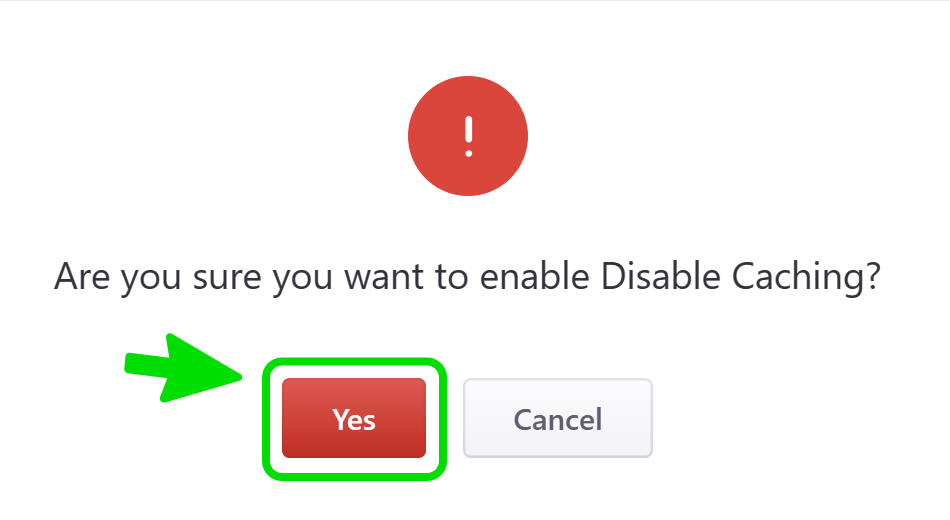Click the red Yes button

click(x=354, y=418)
